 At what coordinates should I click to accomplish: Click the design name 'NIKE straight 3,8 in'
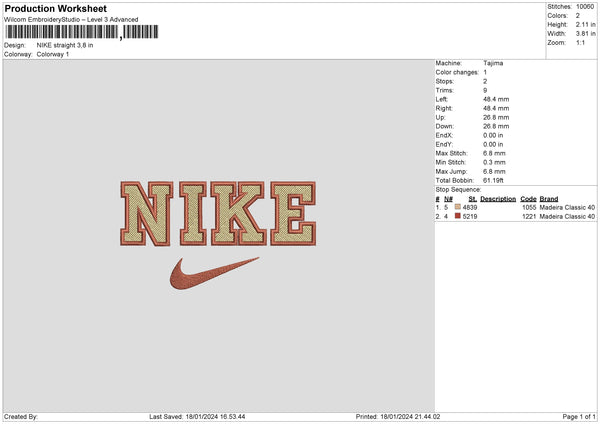[65, 45]
